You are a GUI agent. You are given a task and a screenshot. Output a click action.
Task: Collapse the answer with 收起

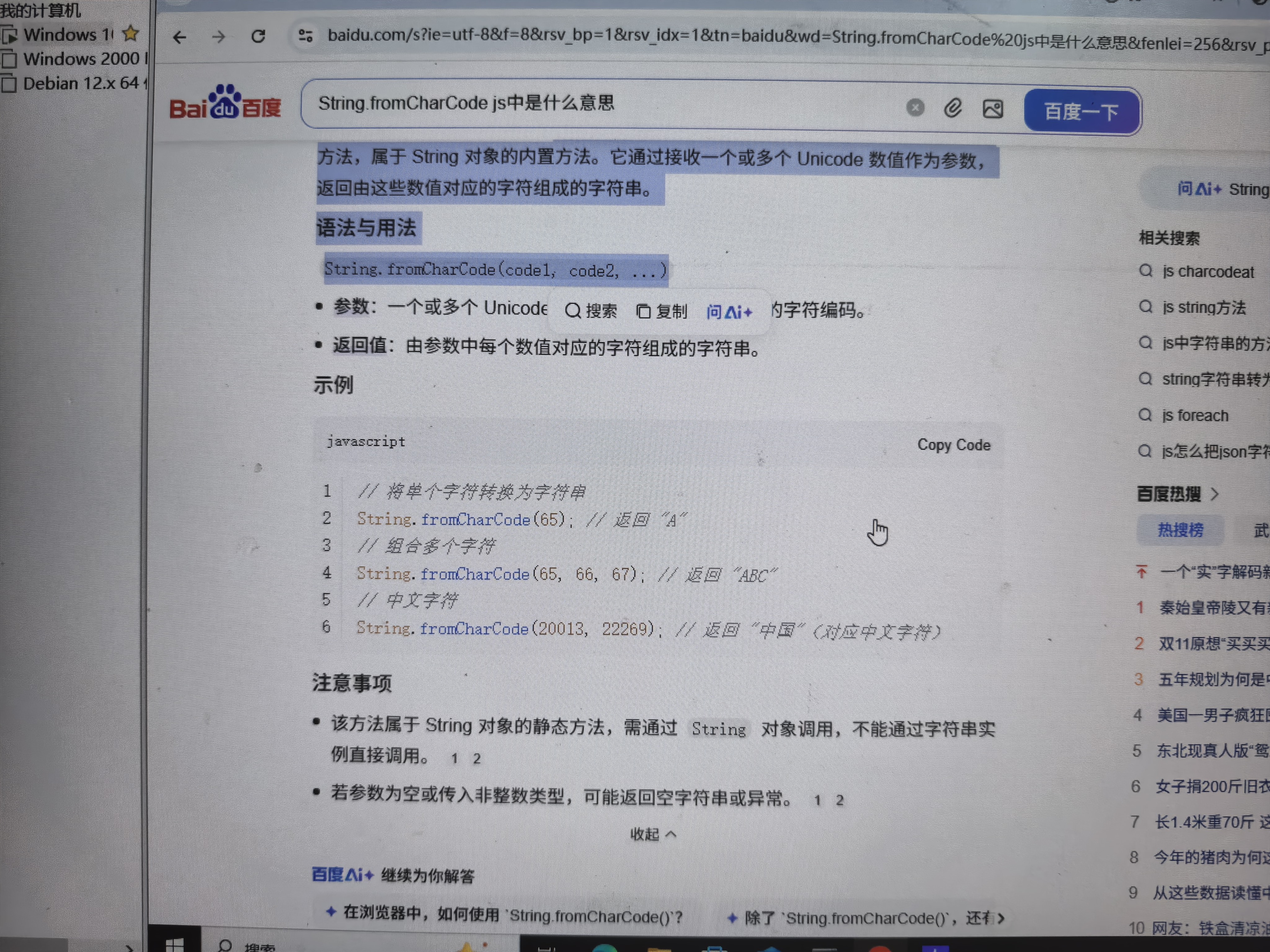(x=653, y=834)
